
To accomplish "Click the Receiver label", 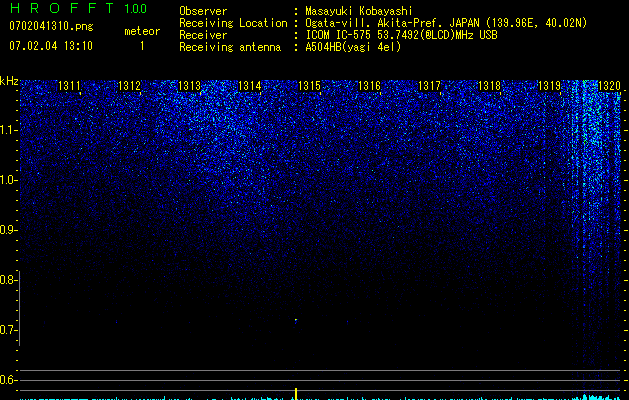I will 203,35.
